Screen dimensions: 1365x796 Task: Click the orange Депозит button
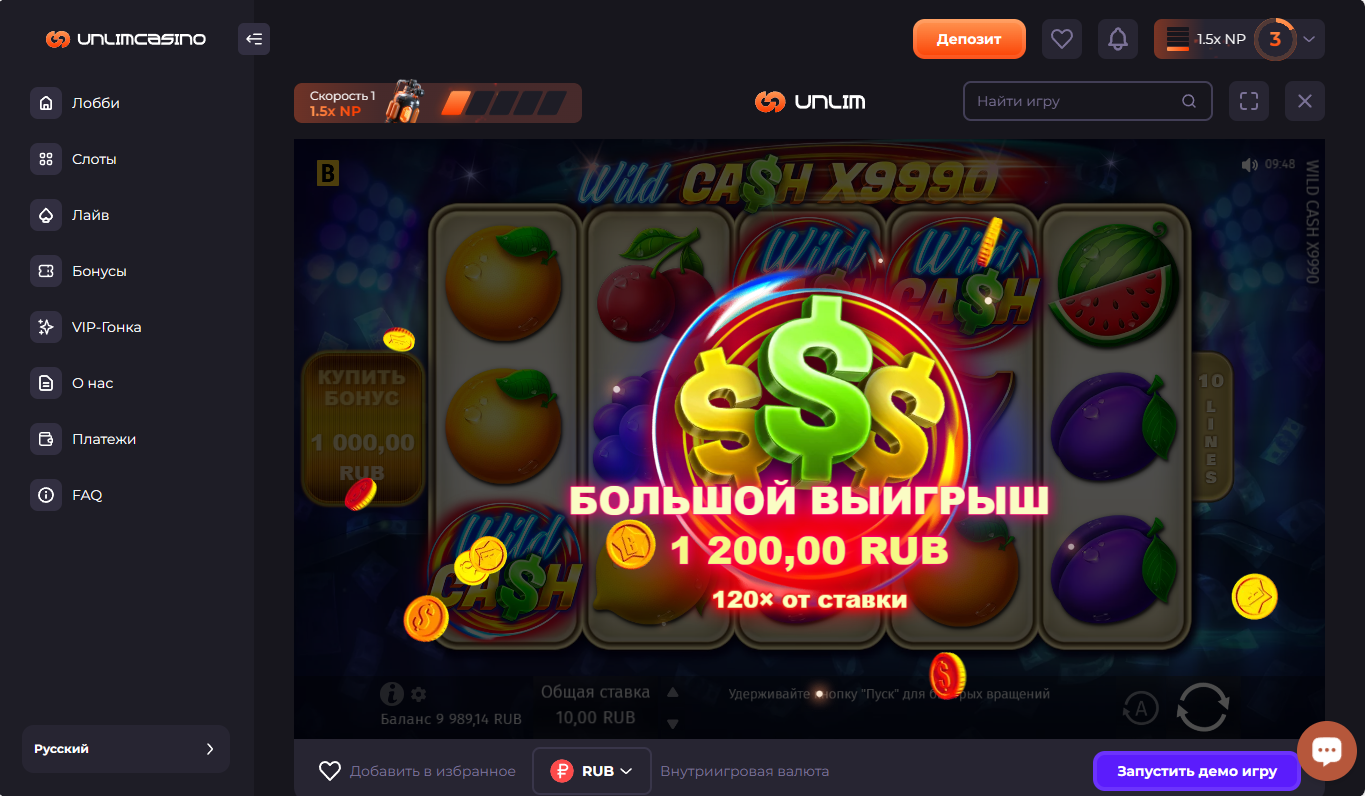[x=969, y=39]
